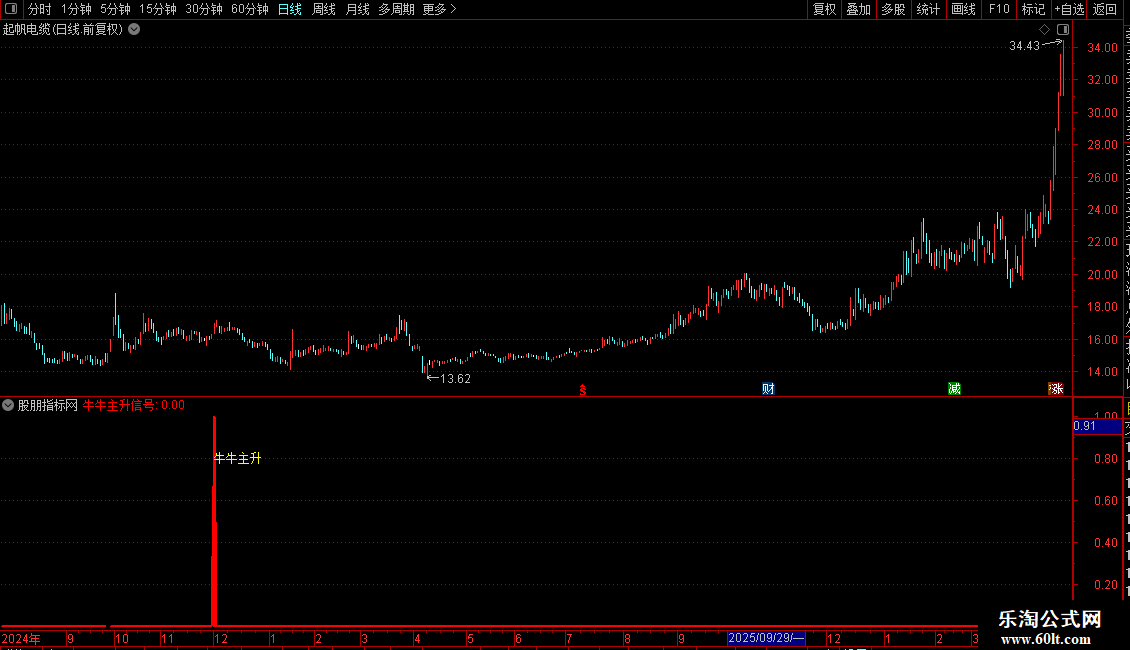Click the 0.80 indicator axis label
This screenshot has height=650, width=1130.
tap(1105, 458)
